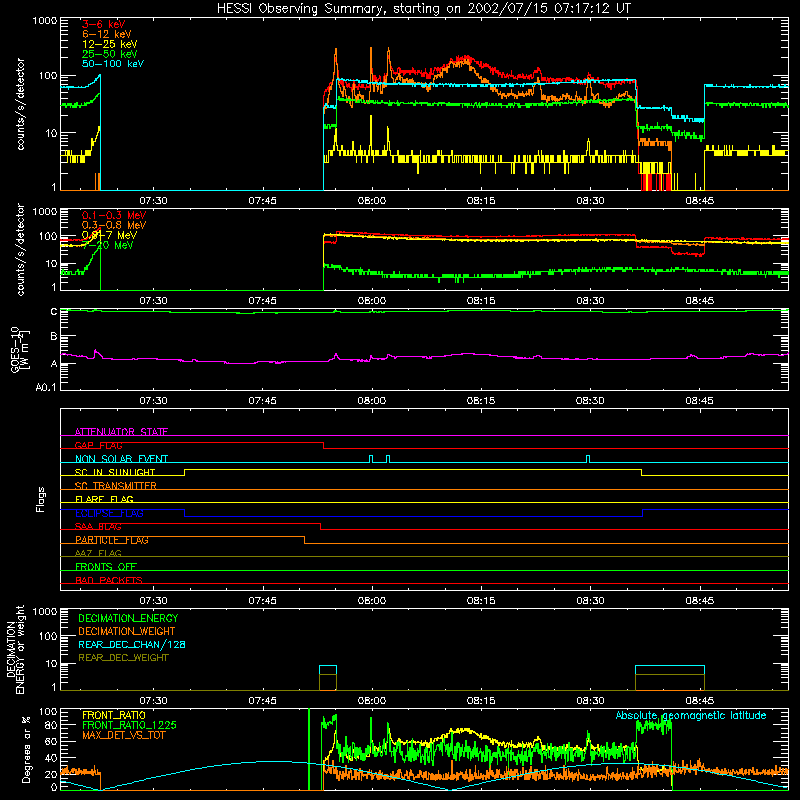Click the 07:45 tick under flags panel

point(263,601)
